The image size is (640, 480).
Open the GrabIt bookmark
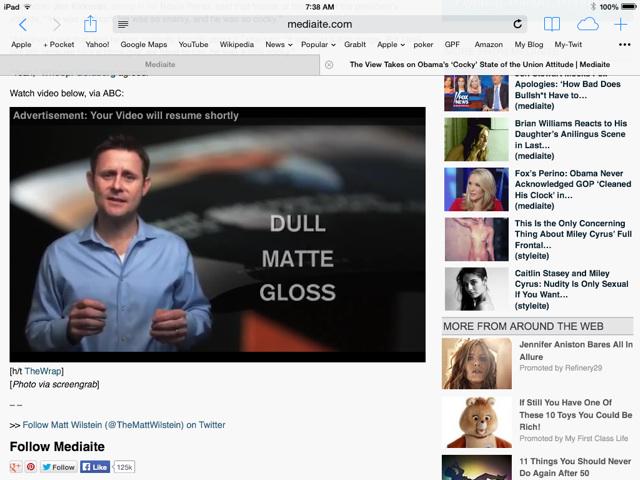pyautogui.click(x=355, y=44)
